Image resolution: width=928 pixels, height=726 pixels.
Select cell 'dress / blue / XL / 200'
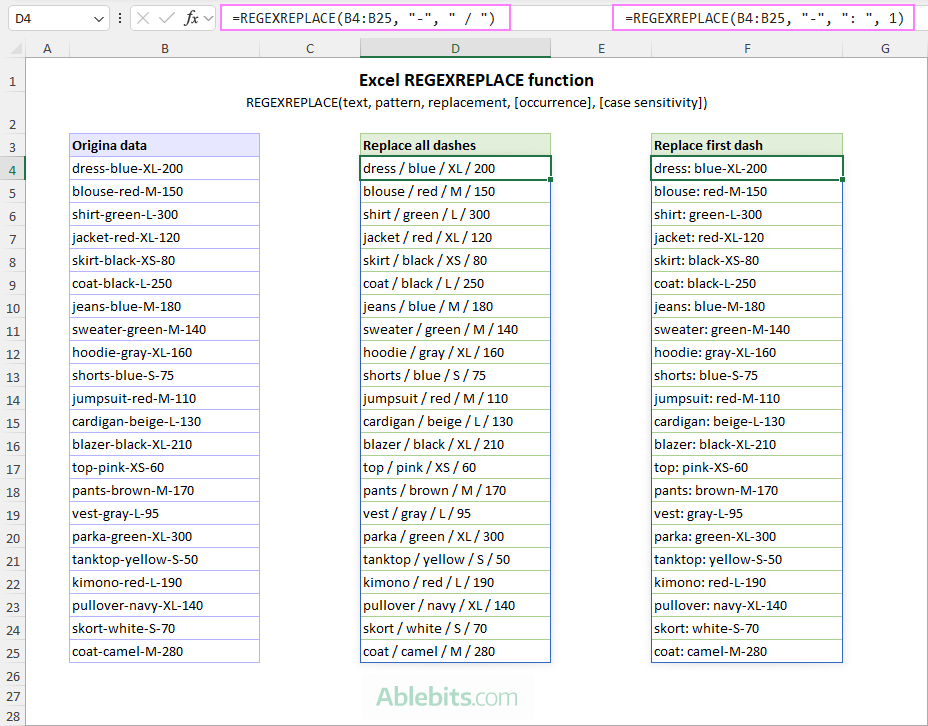[x=455, y=168]
